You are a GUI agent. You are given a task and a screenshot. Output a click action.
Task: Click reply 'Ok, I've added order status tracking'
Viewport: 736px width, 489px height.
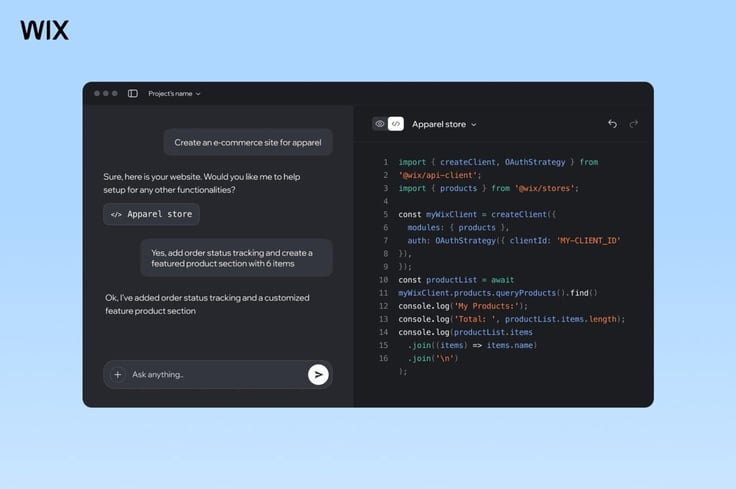207,304
